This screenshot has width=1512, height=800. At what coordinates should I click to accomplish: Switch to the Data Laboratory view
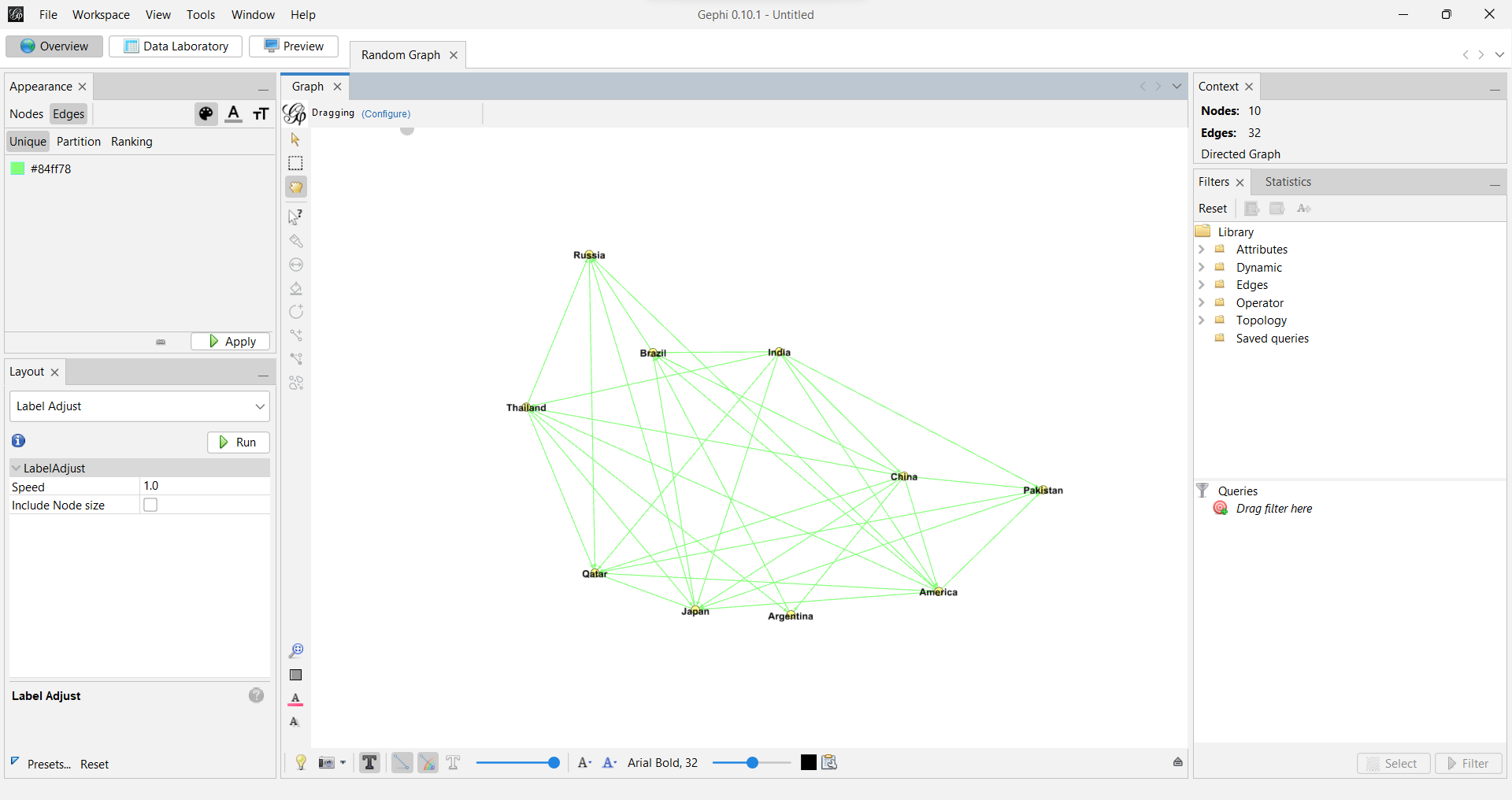[x=175, y=46]
